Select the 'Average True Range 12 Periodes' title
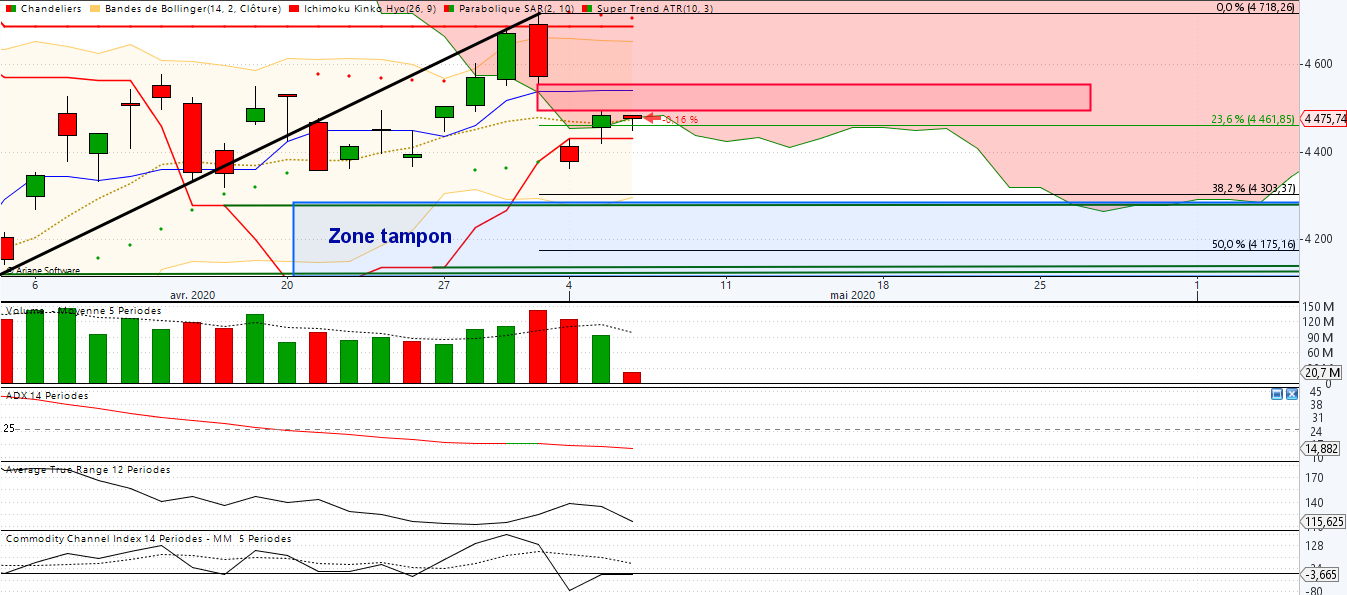The height and width of the screenshot is (595, 1347). tap(88, 470)
